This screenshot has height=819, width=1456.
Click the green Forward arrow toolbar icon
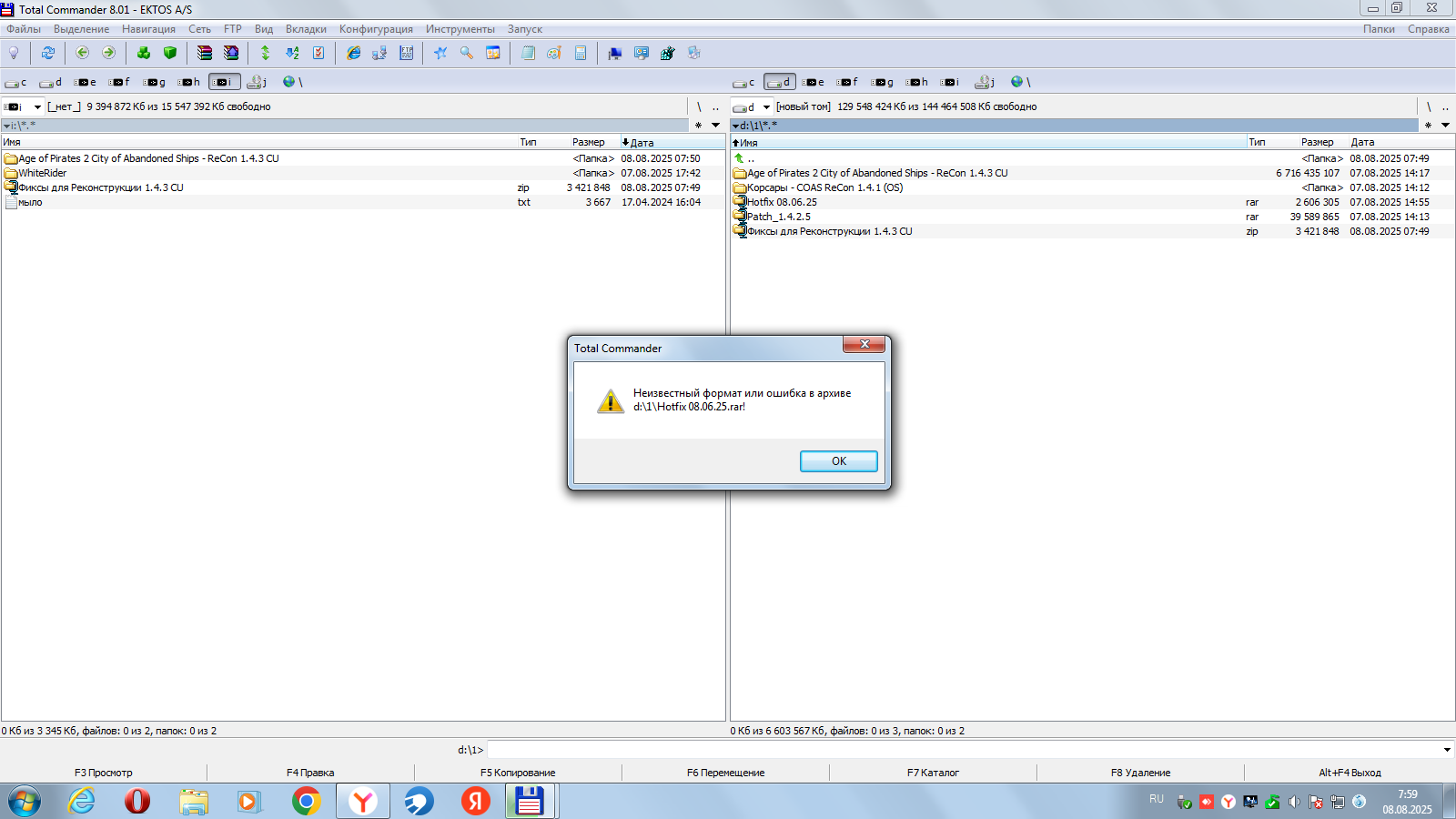pyautogui.click(x=109, y=53)
